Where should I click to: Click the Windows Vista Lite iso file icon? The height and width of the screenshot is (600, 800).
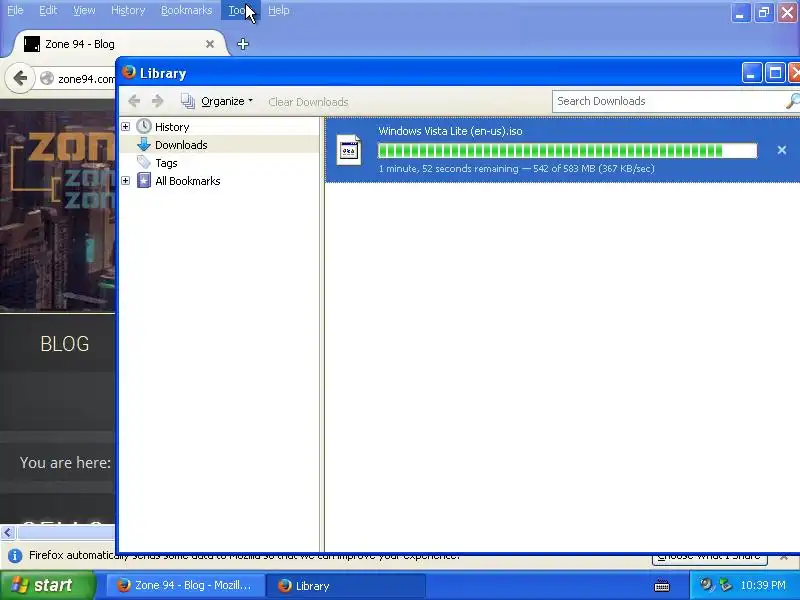tap(349, 150)
